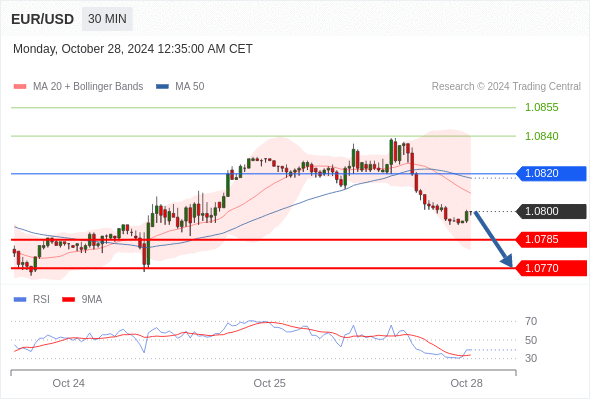
Task: Click the RSI 50 axis value
Action: tap(531, 340)
